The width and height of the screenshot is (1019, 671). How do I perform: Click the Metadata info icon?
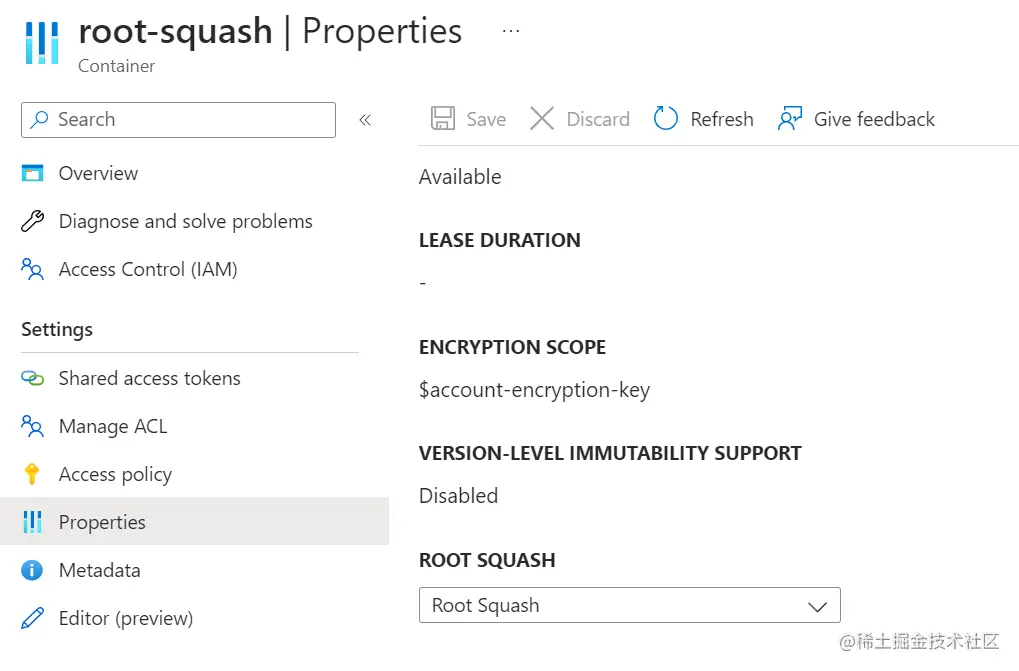[33, 570]
